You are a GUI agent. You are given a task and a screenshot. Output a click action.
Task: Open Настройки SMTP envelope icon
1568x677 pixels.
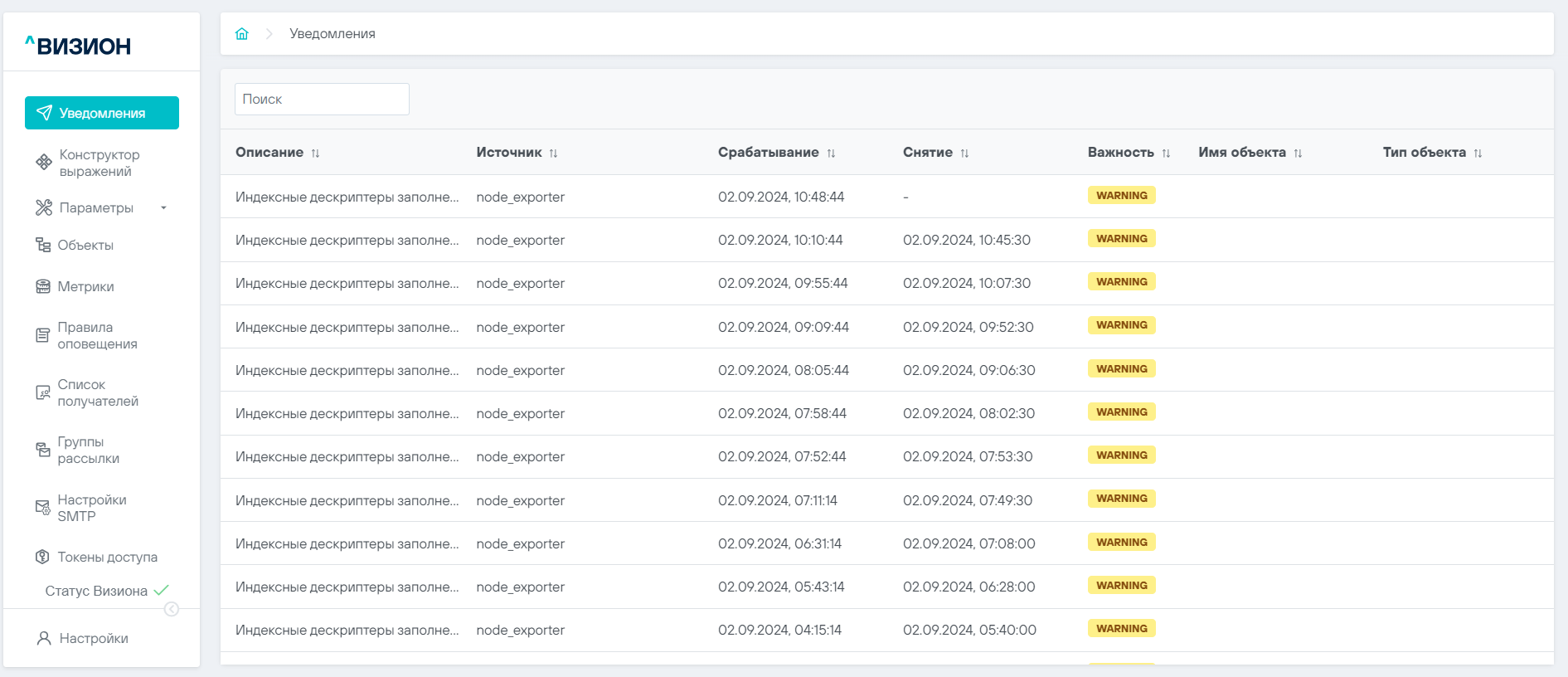43,508
